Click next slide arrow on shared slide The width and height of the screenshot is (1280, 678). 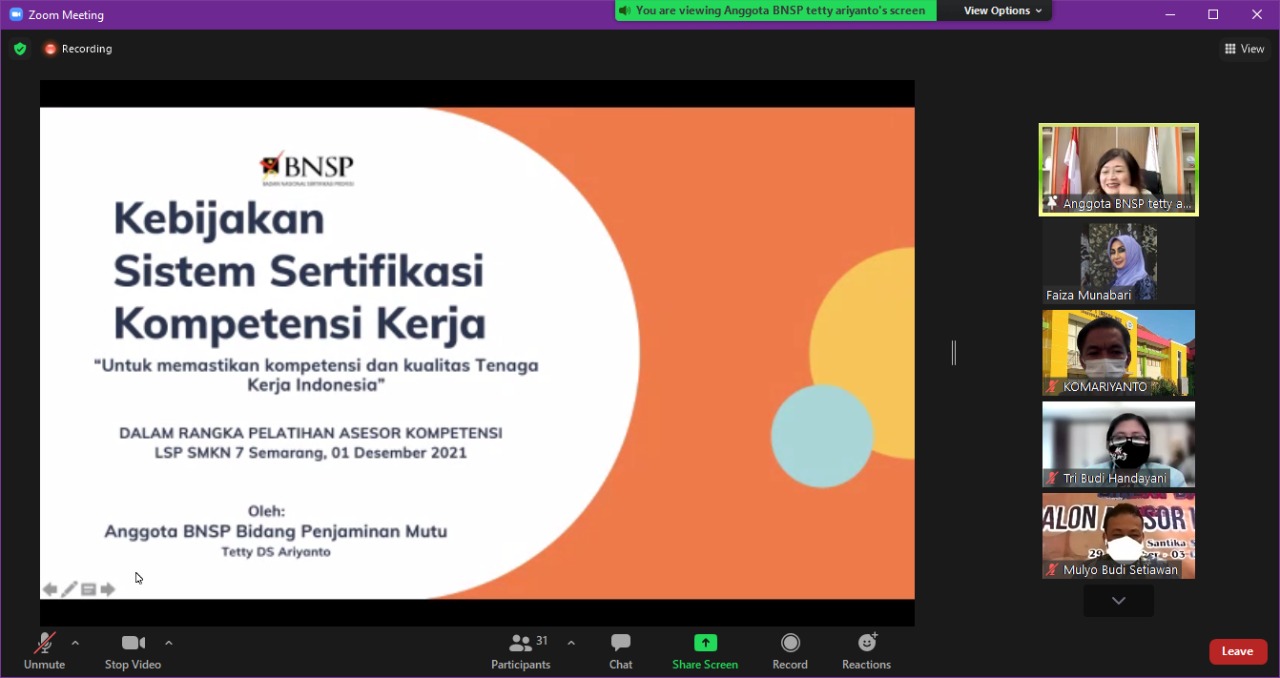(107, 590)
